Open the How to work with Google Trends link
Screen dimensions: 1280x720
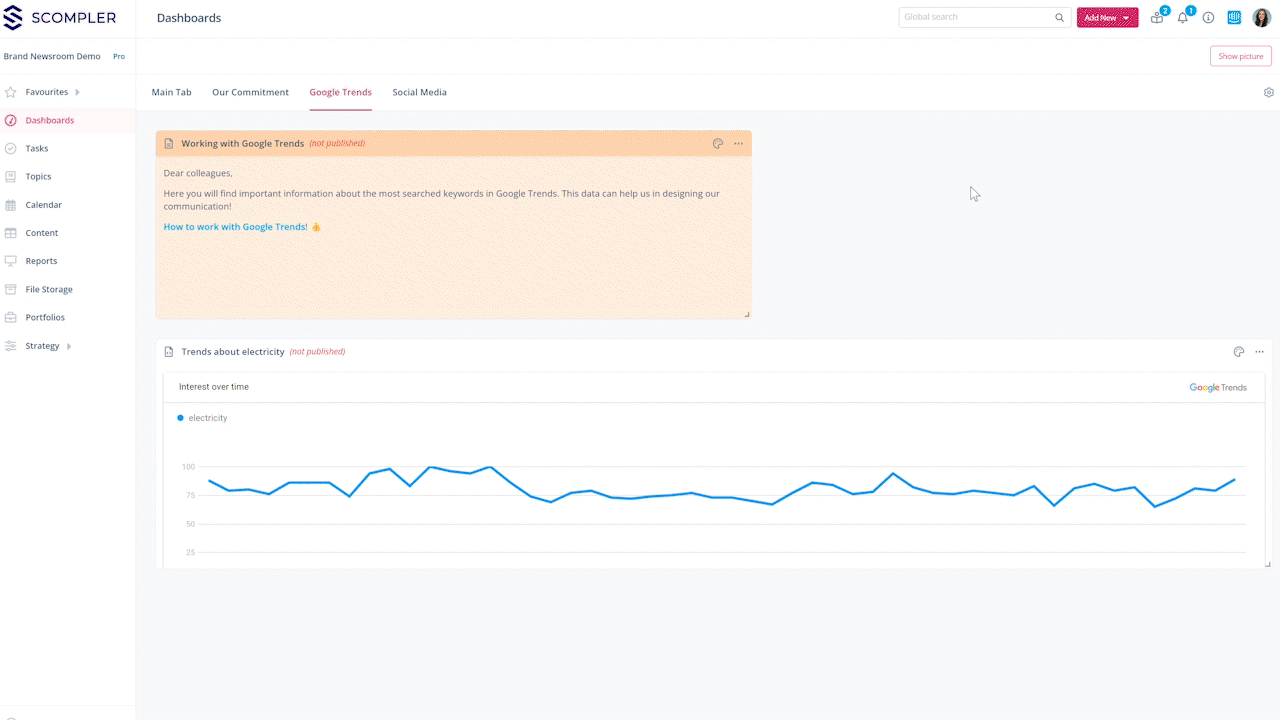coord(235,226)
